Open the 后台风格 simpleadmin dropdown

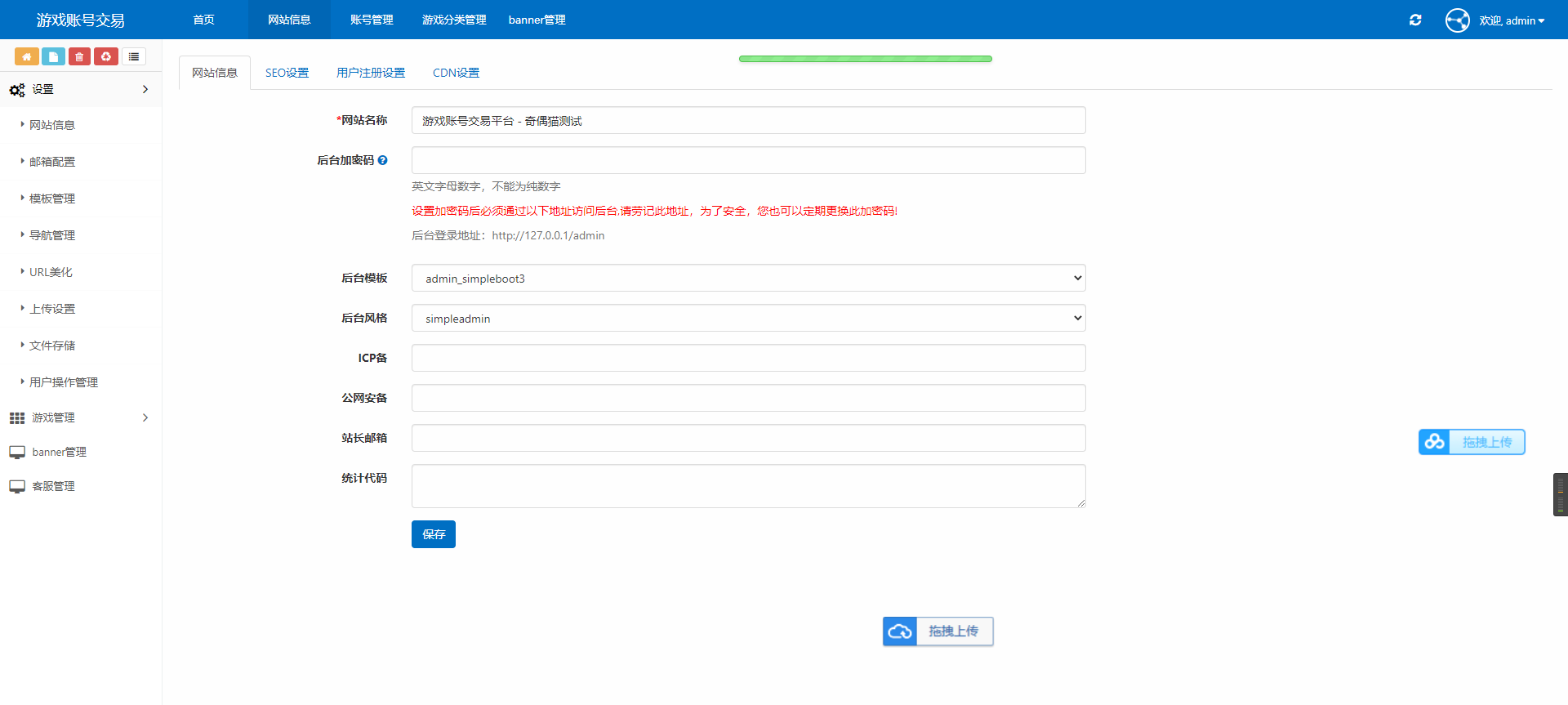[749, 318]
